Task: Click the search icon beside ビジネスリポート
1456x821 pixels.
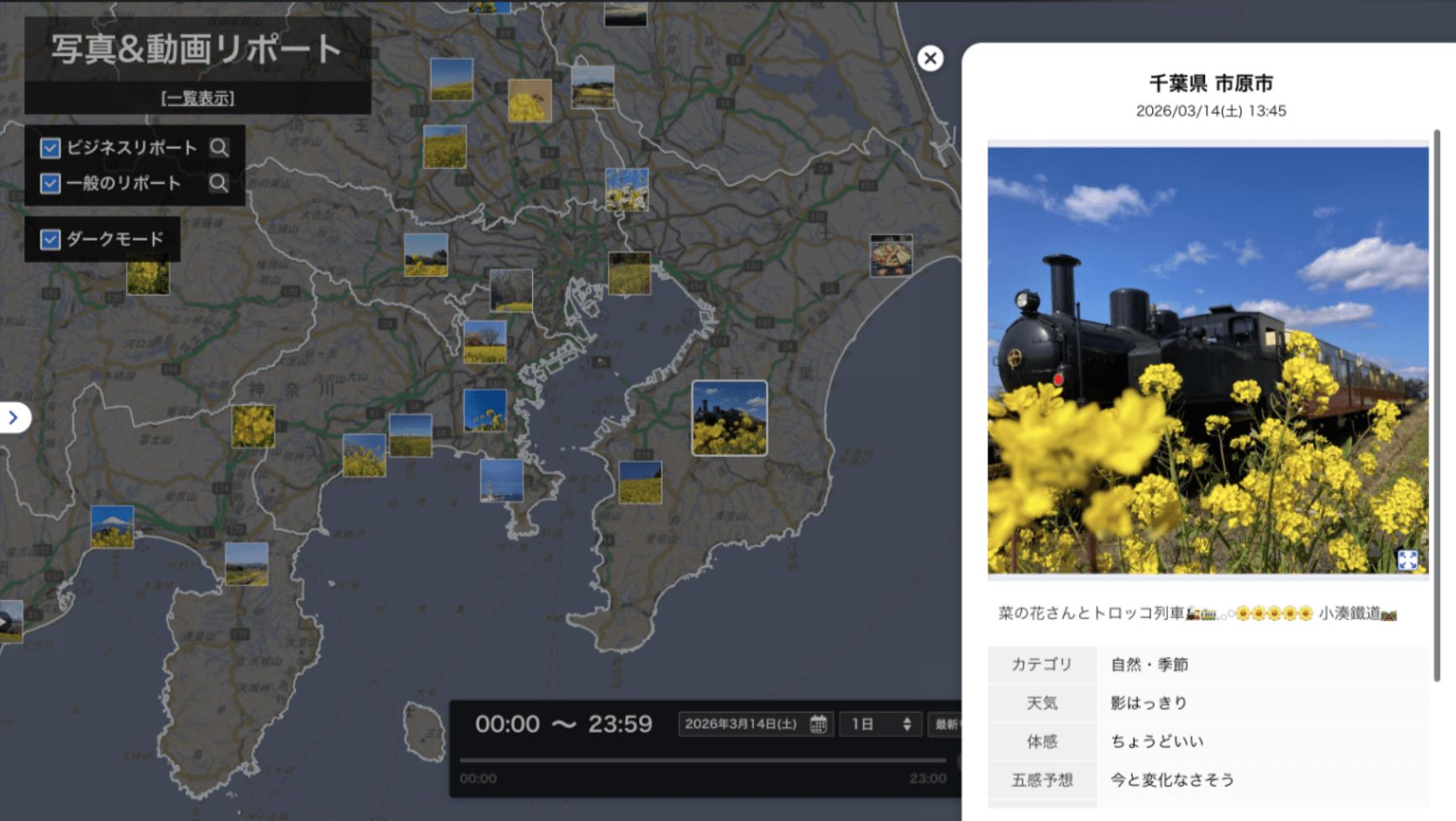Action: click(219, 148)
